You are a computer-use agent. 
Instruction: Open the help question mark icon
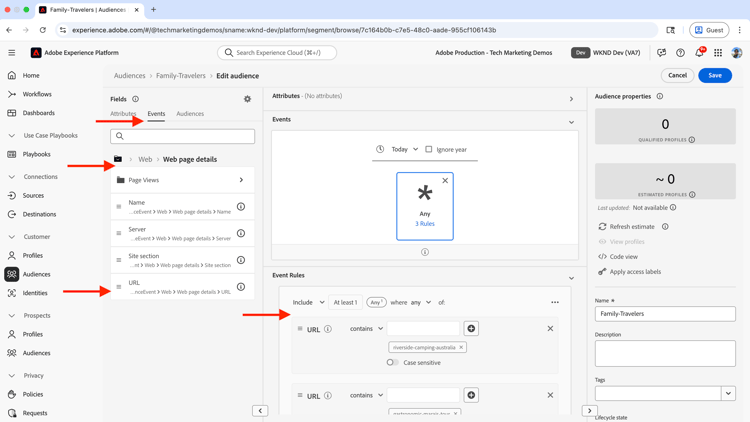pos(680,53)
